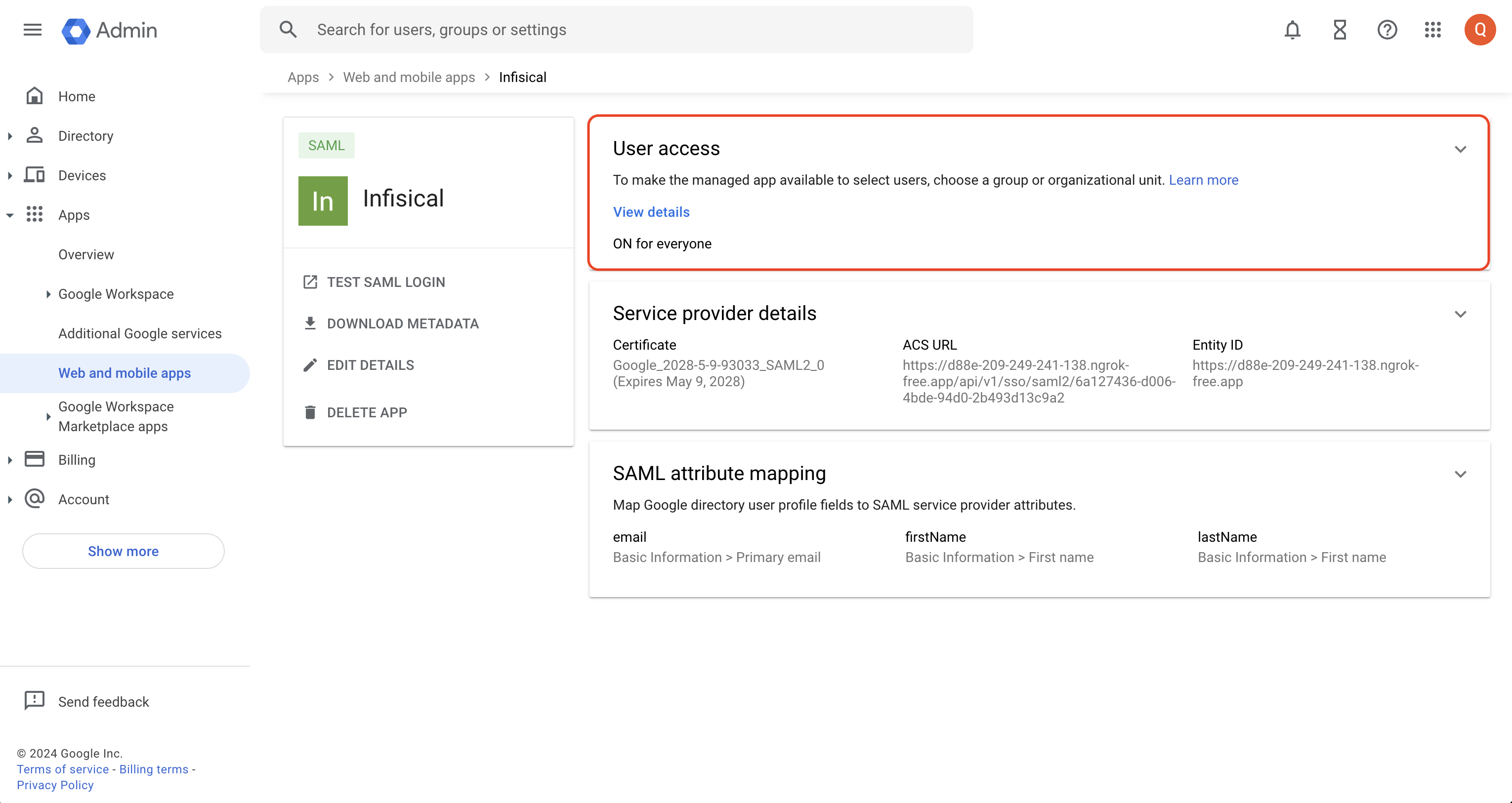This screenshot has width=1512, height=803.
Task: Click the Entity ID URL value
Action: point(1305,373)
